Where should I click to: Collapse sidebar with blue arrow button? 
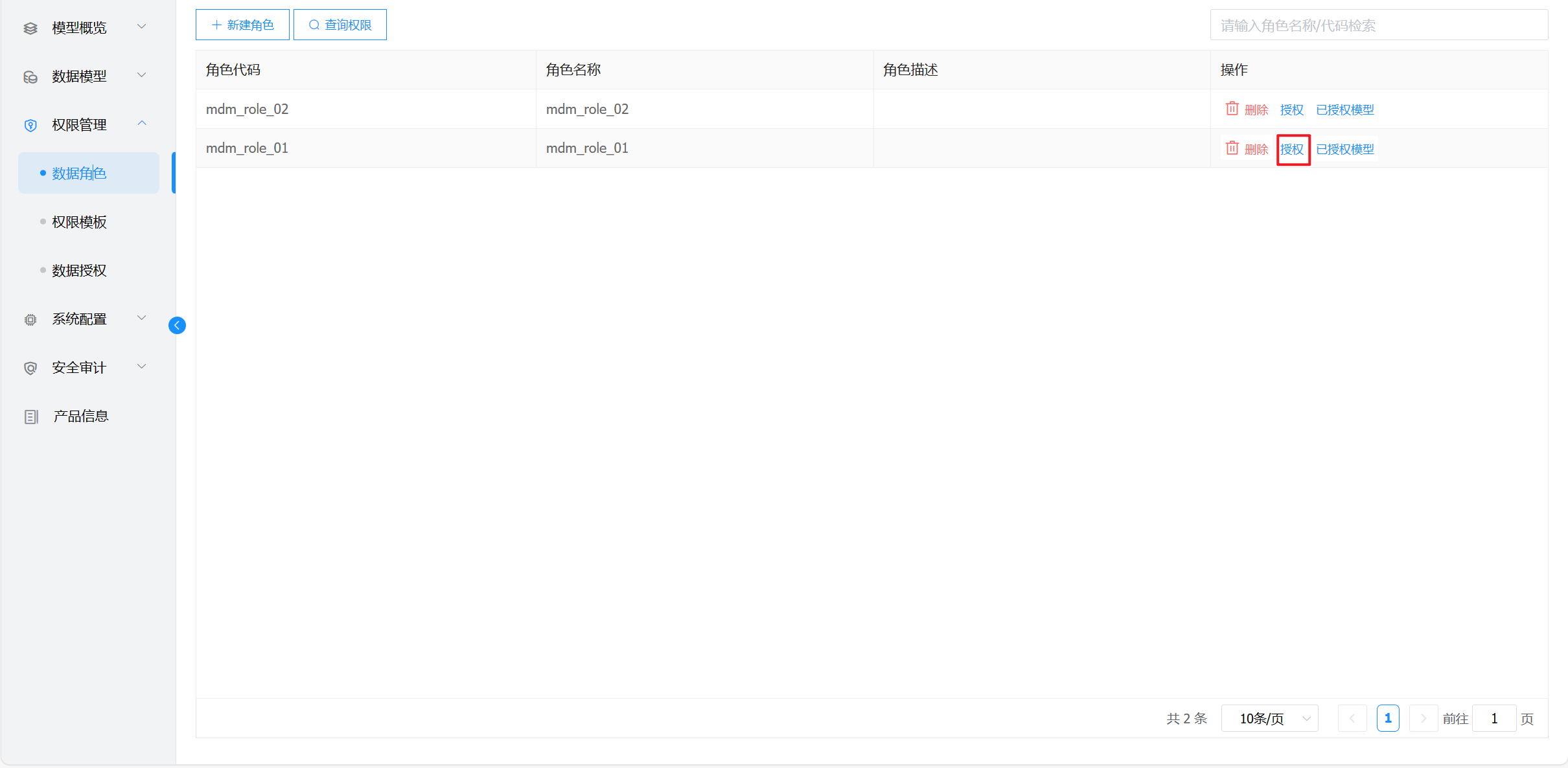click(x=177, y=325)
